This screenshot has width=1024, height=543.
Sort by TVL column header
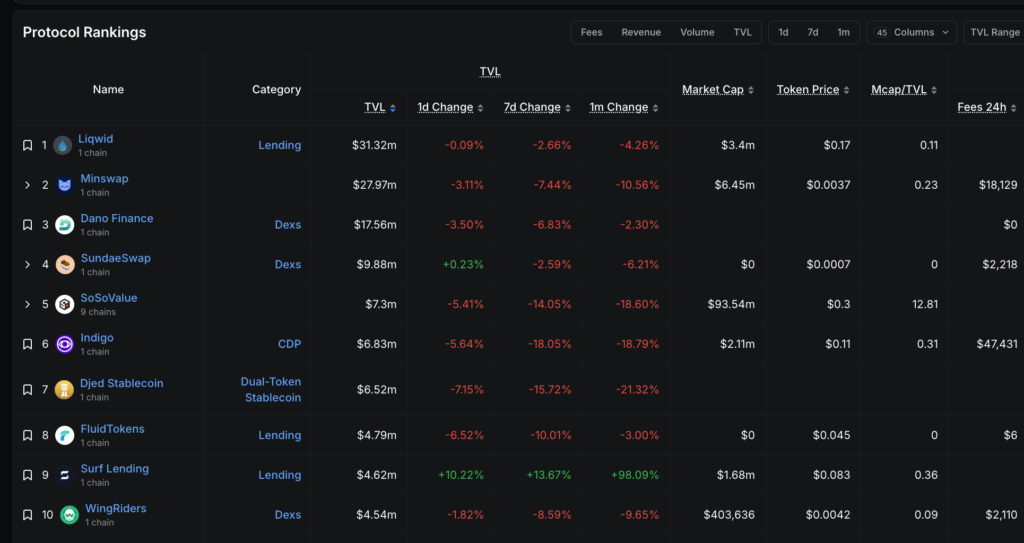[x=380, y=107]
